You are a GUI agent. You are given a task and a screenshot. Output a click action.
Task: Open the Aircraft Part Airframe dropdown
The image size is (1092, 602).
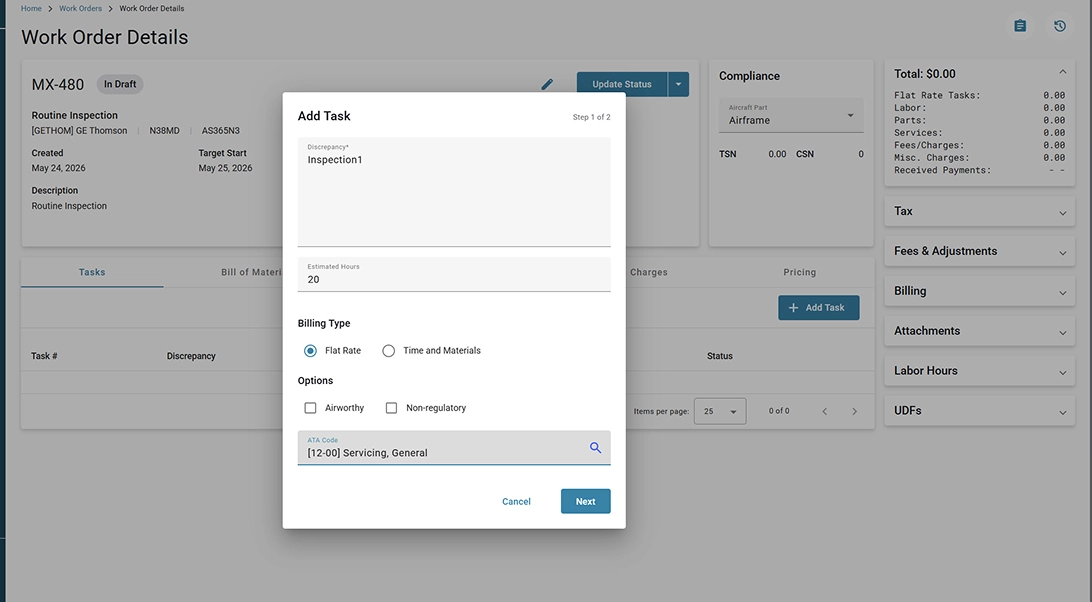tap(791, 115)
